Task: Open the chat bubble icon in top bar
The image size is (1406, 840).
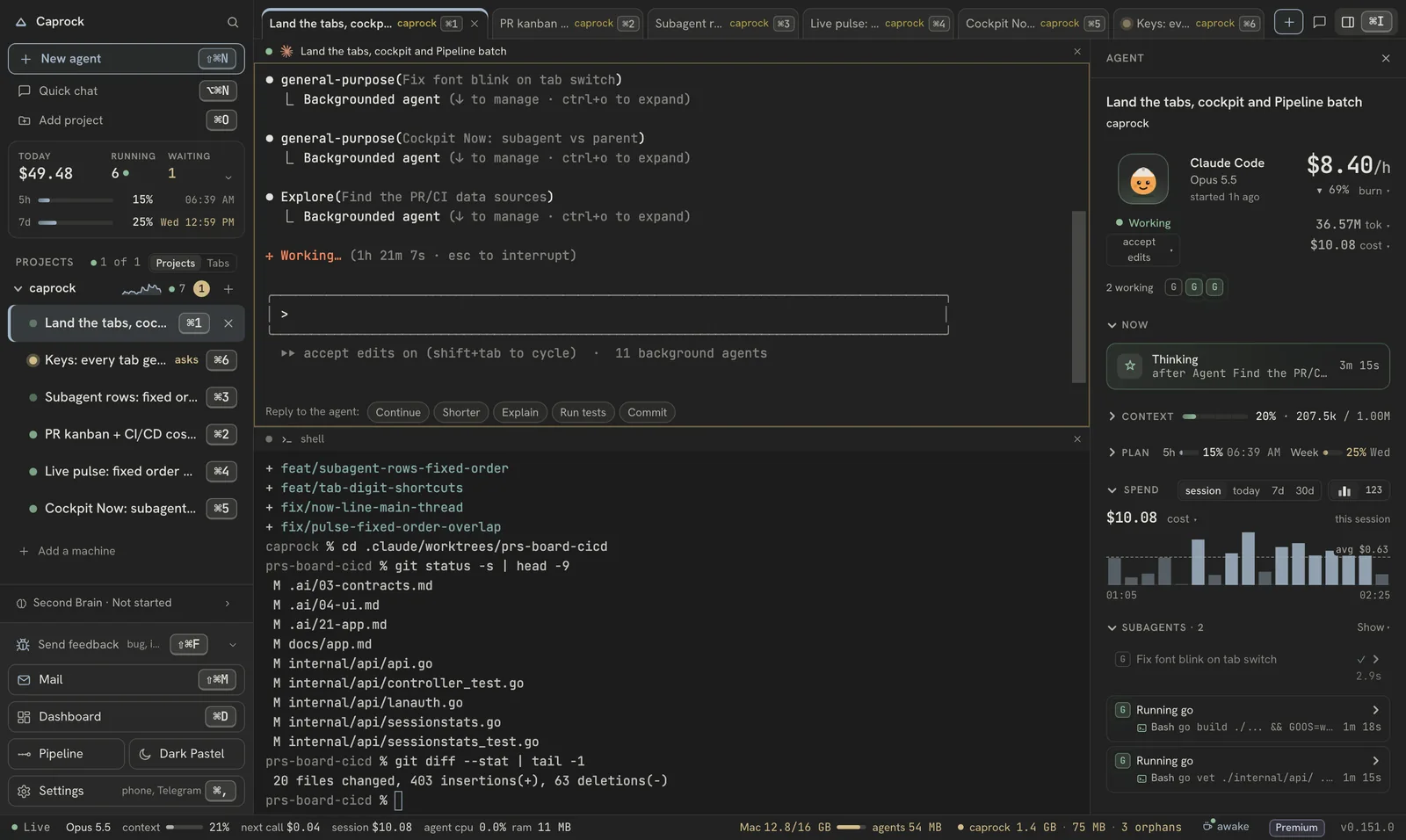Action: click(x=1319, y=23)
